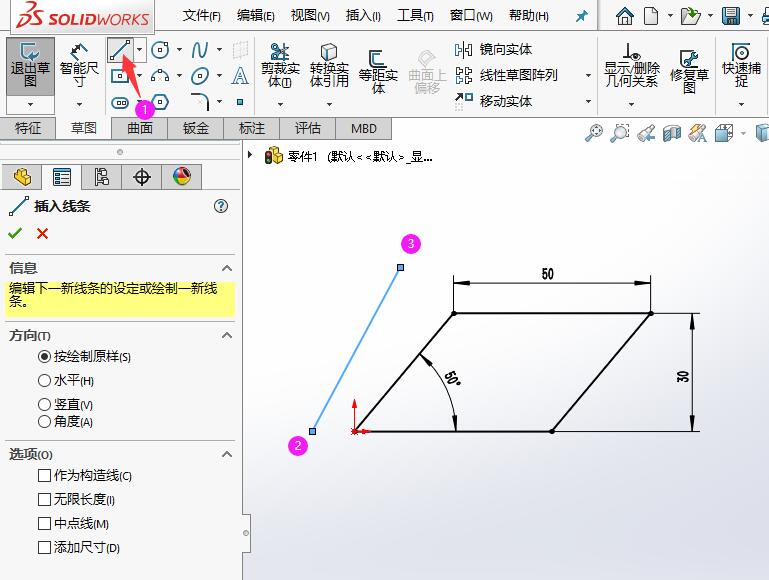Enable 添加尺寸(D) checkbox
The image size is (769, 580).
(79, 548)
